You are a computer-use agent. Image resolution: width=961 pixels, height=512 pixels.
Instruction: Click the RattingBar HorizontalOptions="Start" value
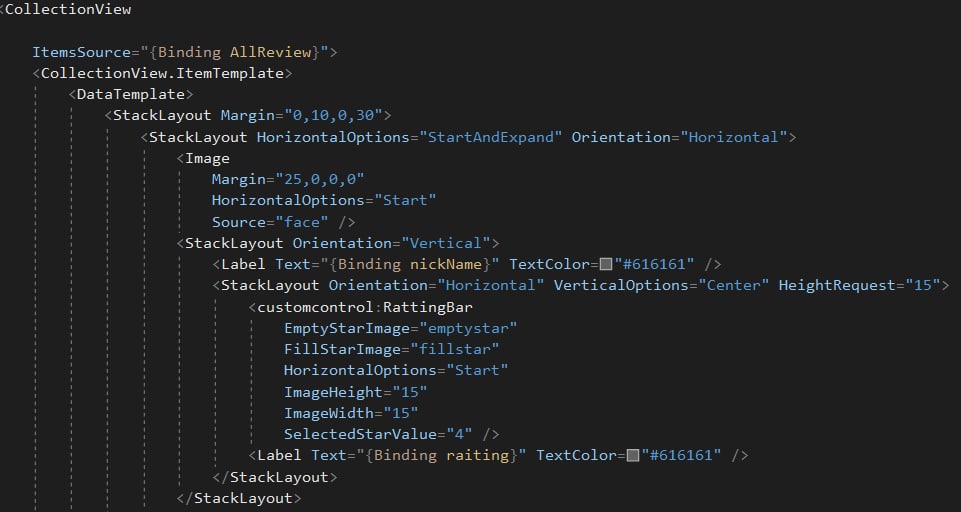click(477, 370)
